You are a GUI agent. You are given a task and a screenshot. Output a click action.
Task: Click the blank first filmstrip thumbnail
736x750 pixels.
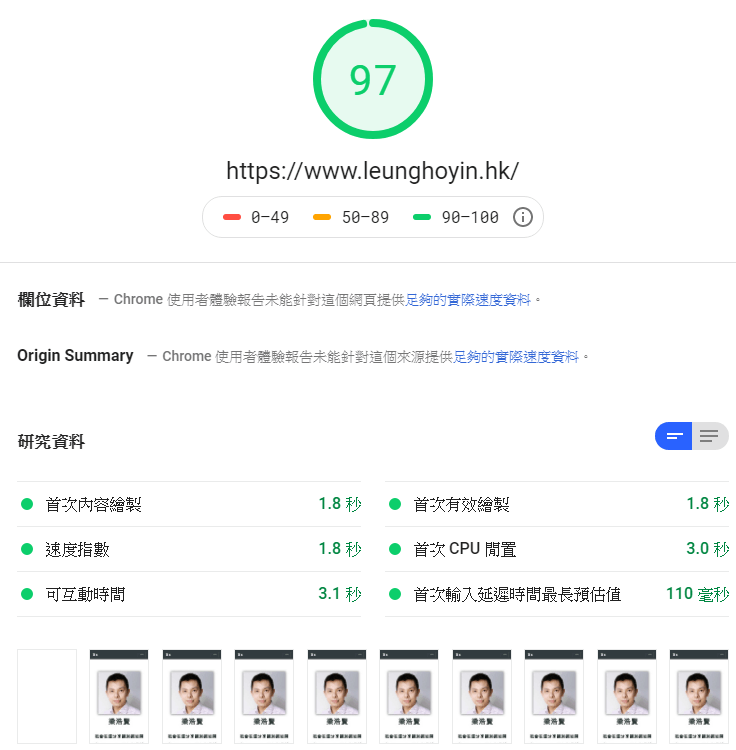tap(47, 696)
